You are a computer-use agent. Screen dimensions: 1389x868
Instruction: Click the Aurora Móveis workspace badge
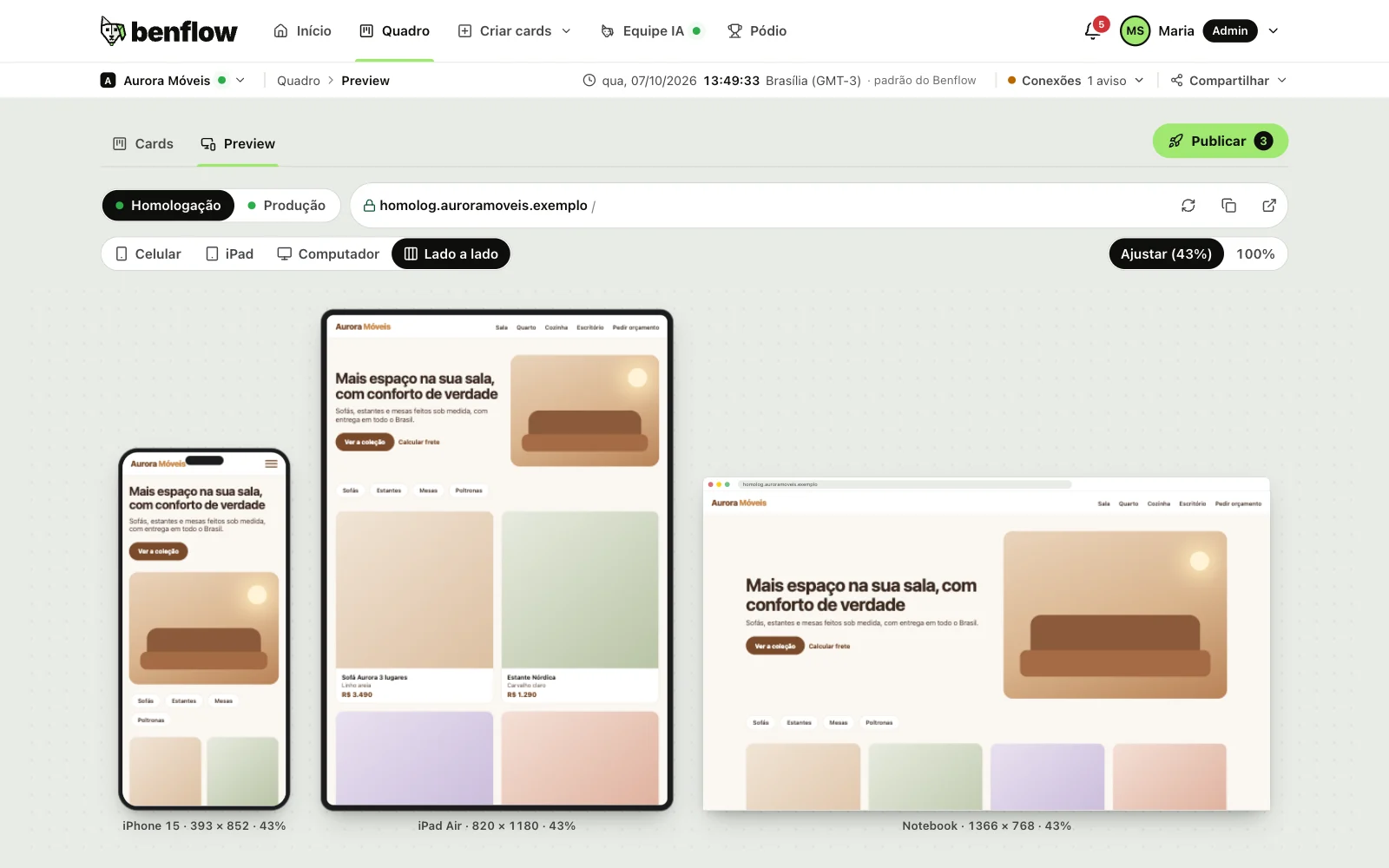tap(108, 81)
